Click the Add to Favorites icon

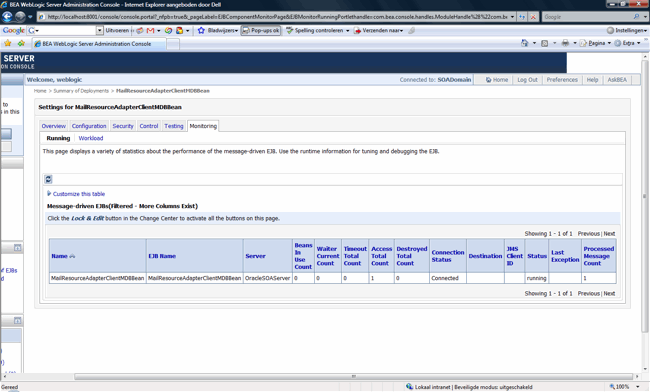21,43
